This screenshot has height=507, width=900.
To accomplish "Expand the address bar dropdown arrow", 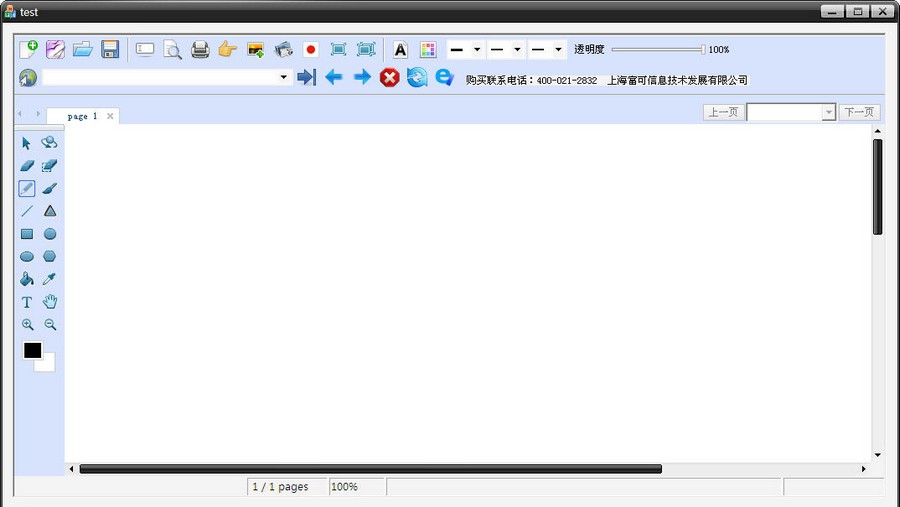I will 284,77.
